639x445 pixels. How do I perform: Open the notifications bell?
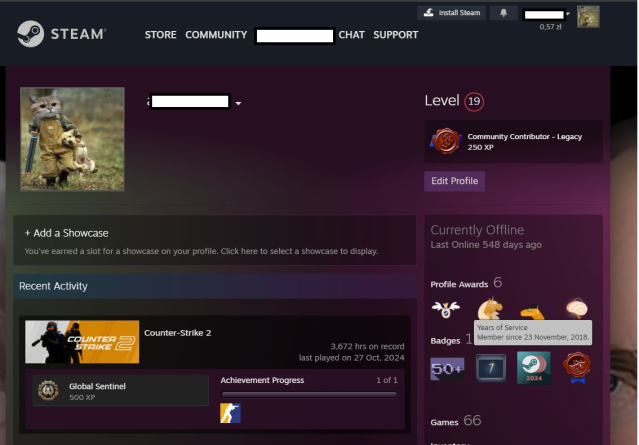(x=503, y=13)
